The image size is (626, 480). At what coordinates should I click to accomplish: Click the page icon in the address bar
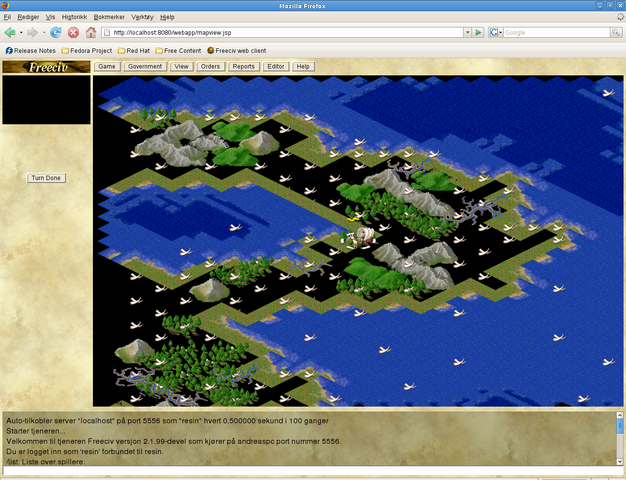tap(107, 33)
